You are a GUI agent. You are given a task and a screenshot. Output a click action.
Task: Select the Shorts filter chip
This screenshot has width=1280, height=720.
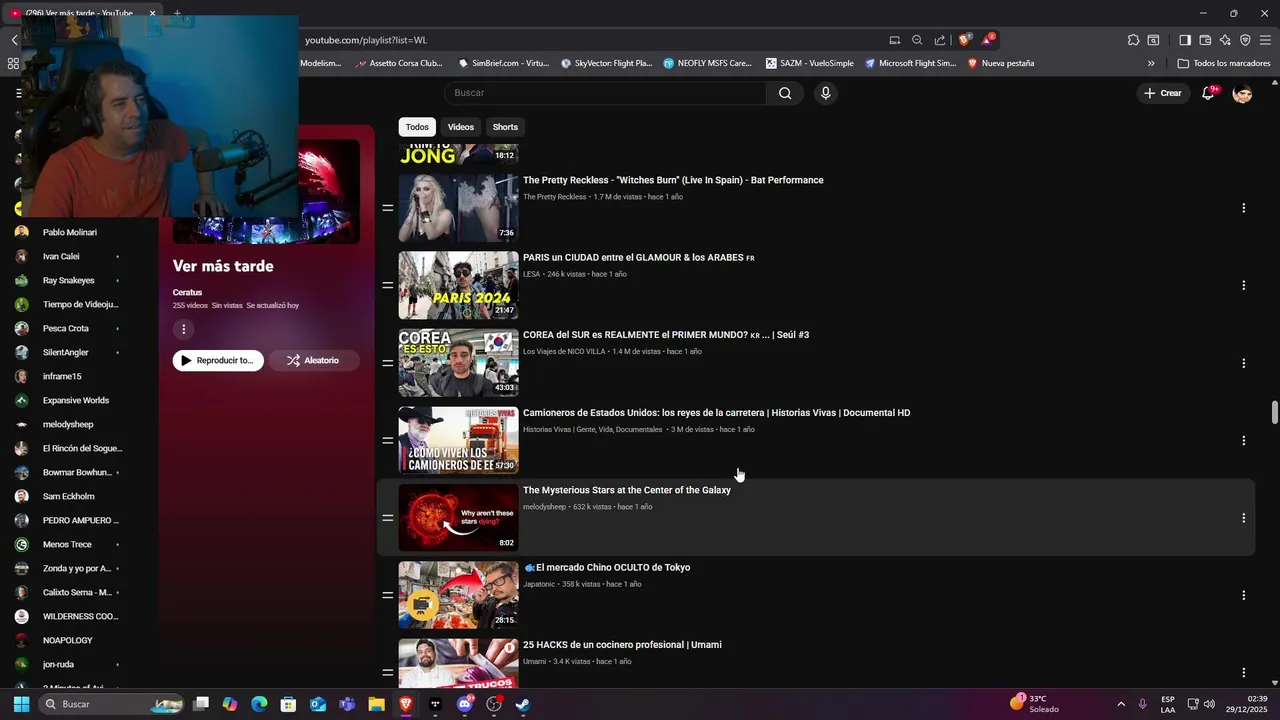point(505,127)
